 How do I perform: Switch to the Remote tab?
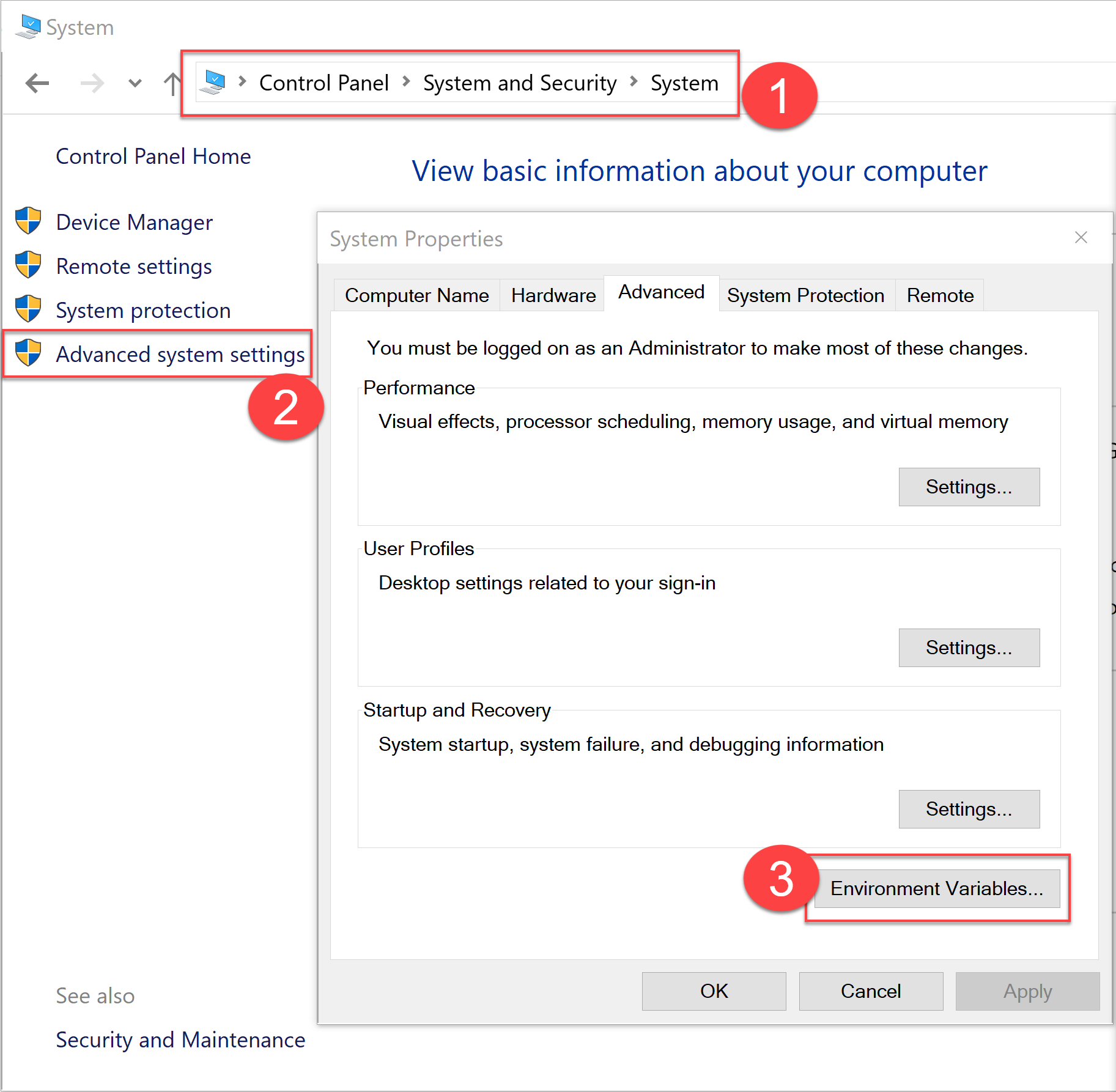(940, 295)
